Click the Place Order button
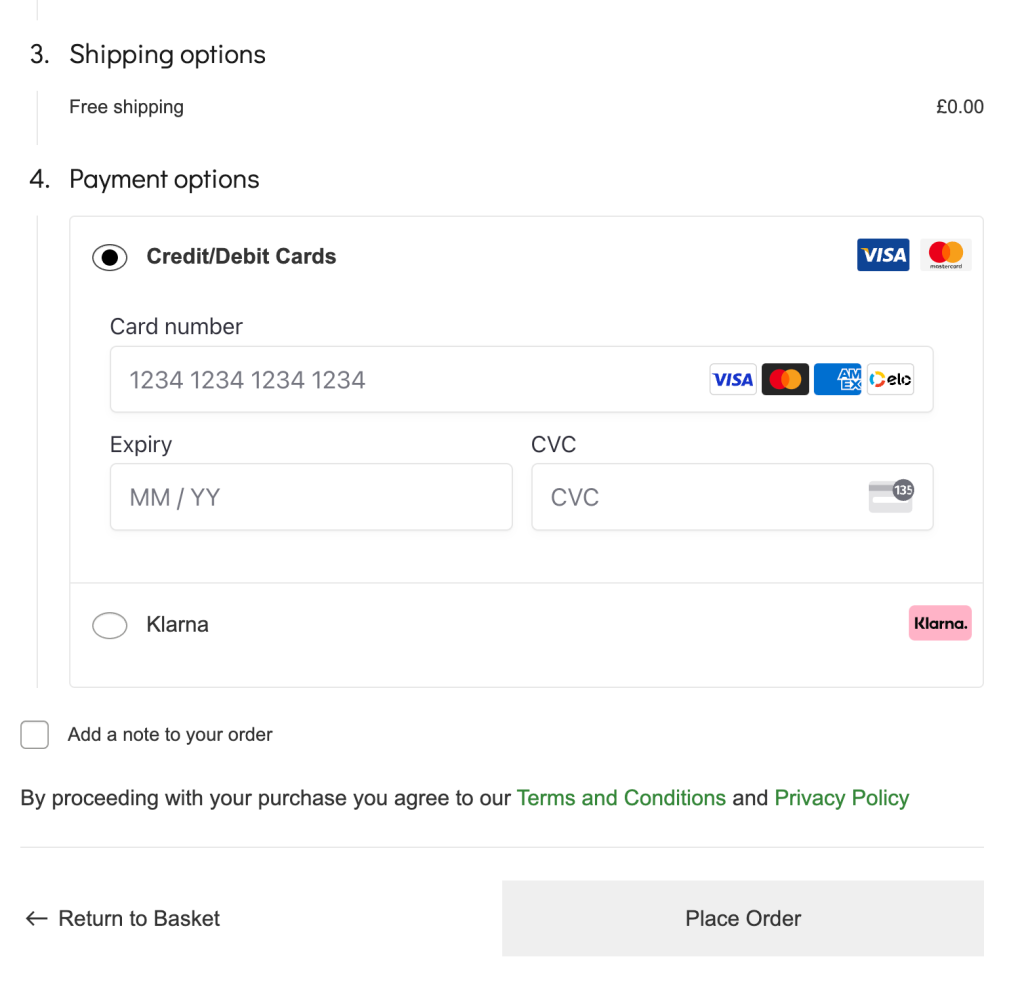 (743, 918)
